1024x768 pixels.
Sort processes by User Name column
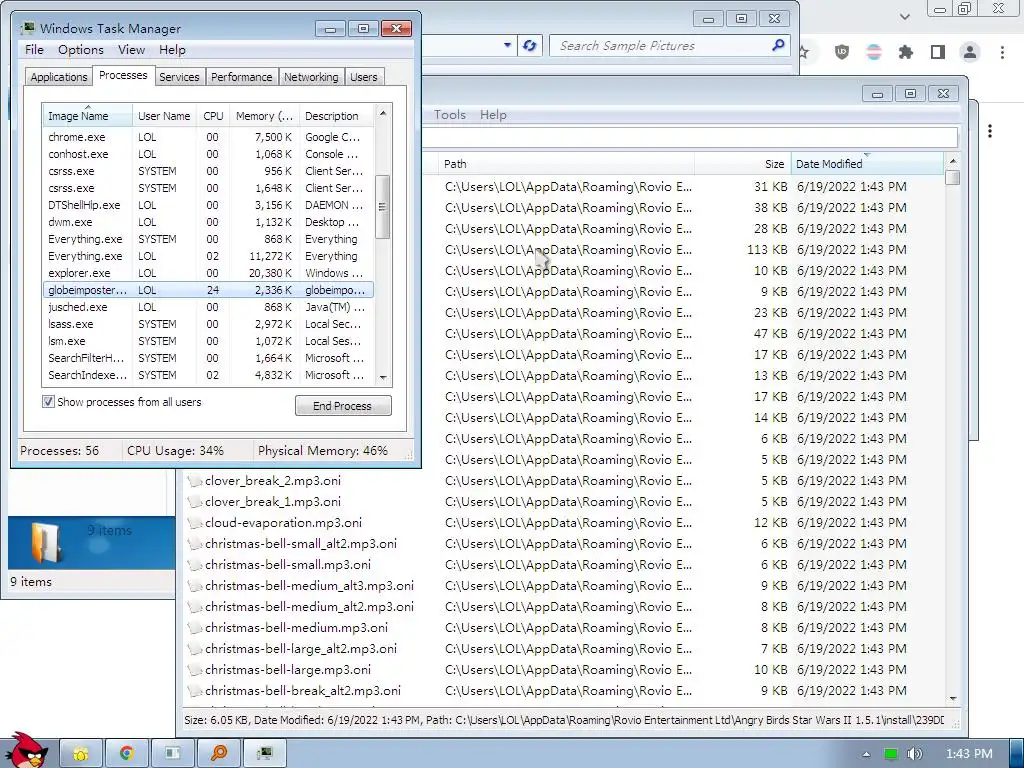164,116
